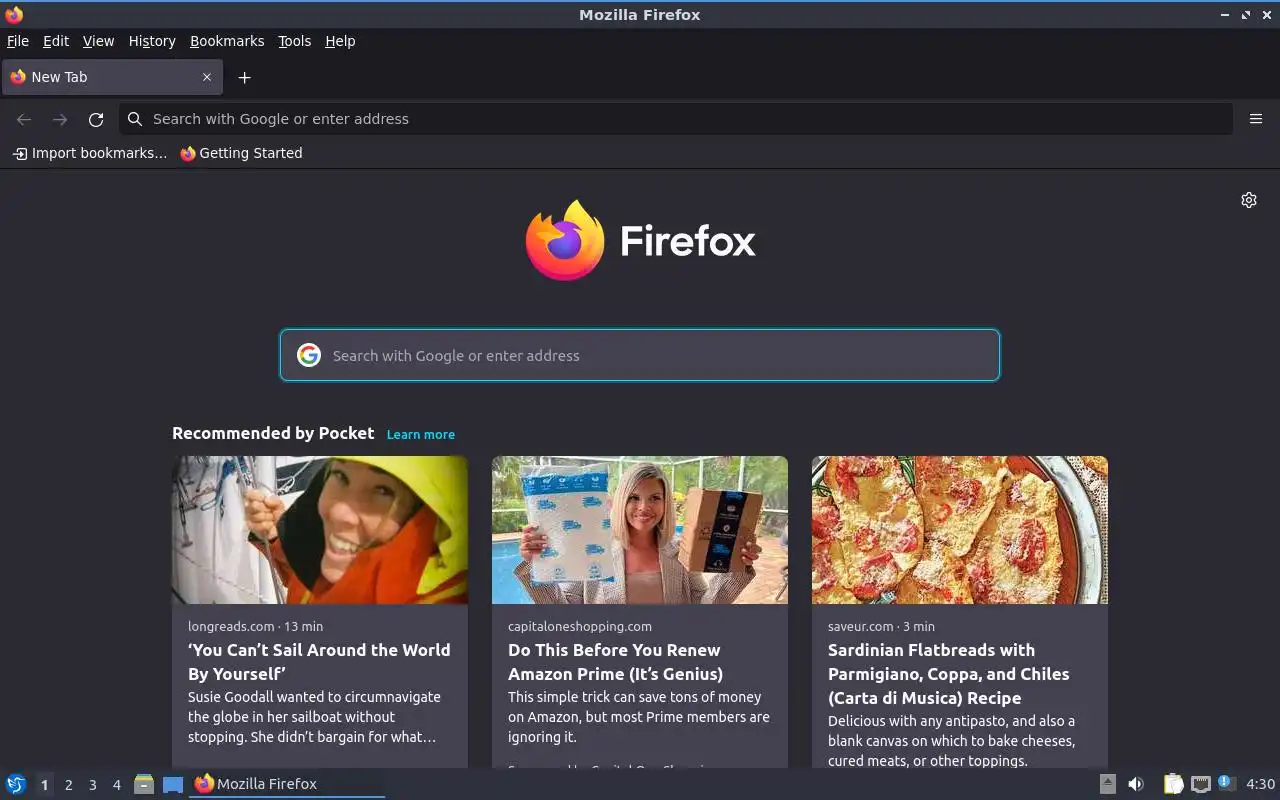Open the View menu
1280x800 pixels.
pos(98,41)
